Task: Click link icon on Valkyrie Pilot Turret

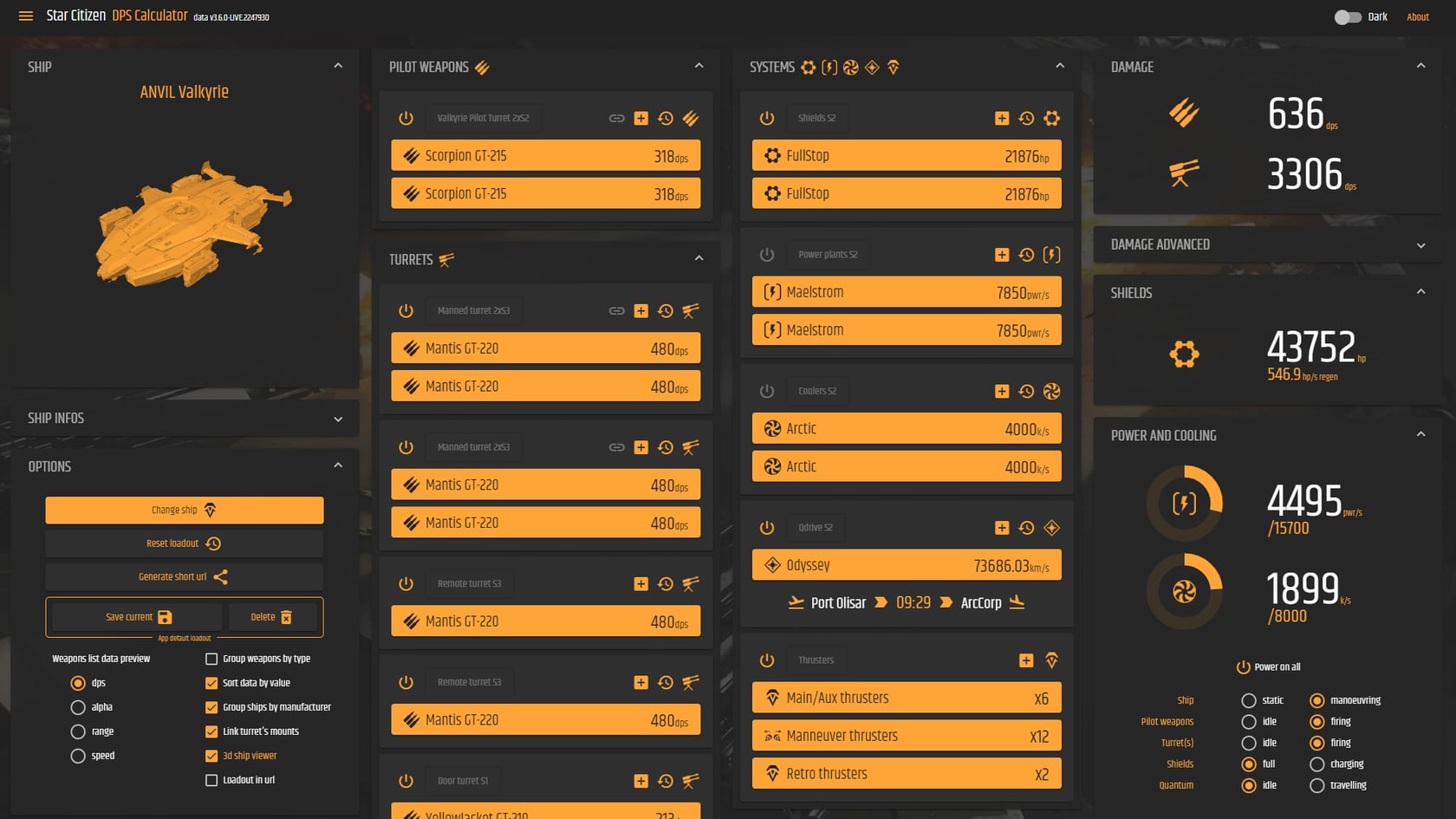Action: [x=616, y=118]
